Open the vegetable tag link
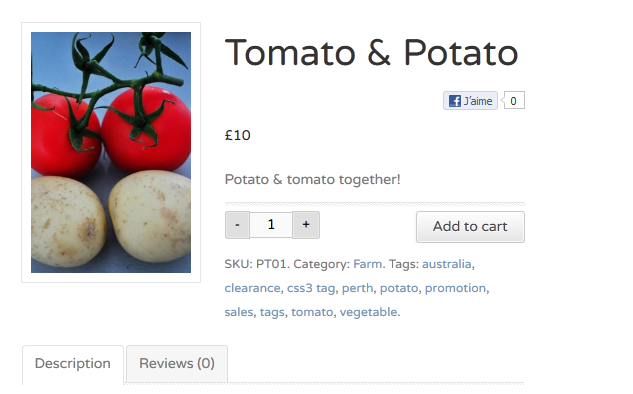Image resolution: width=633 pixels, height=394 pixels. click(x=368, y=312)
